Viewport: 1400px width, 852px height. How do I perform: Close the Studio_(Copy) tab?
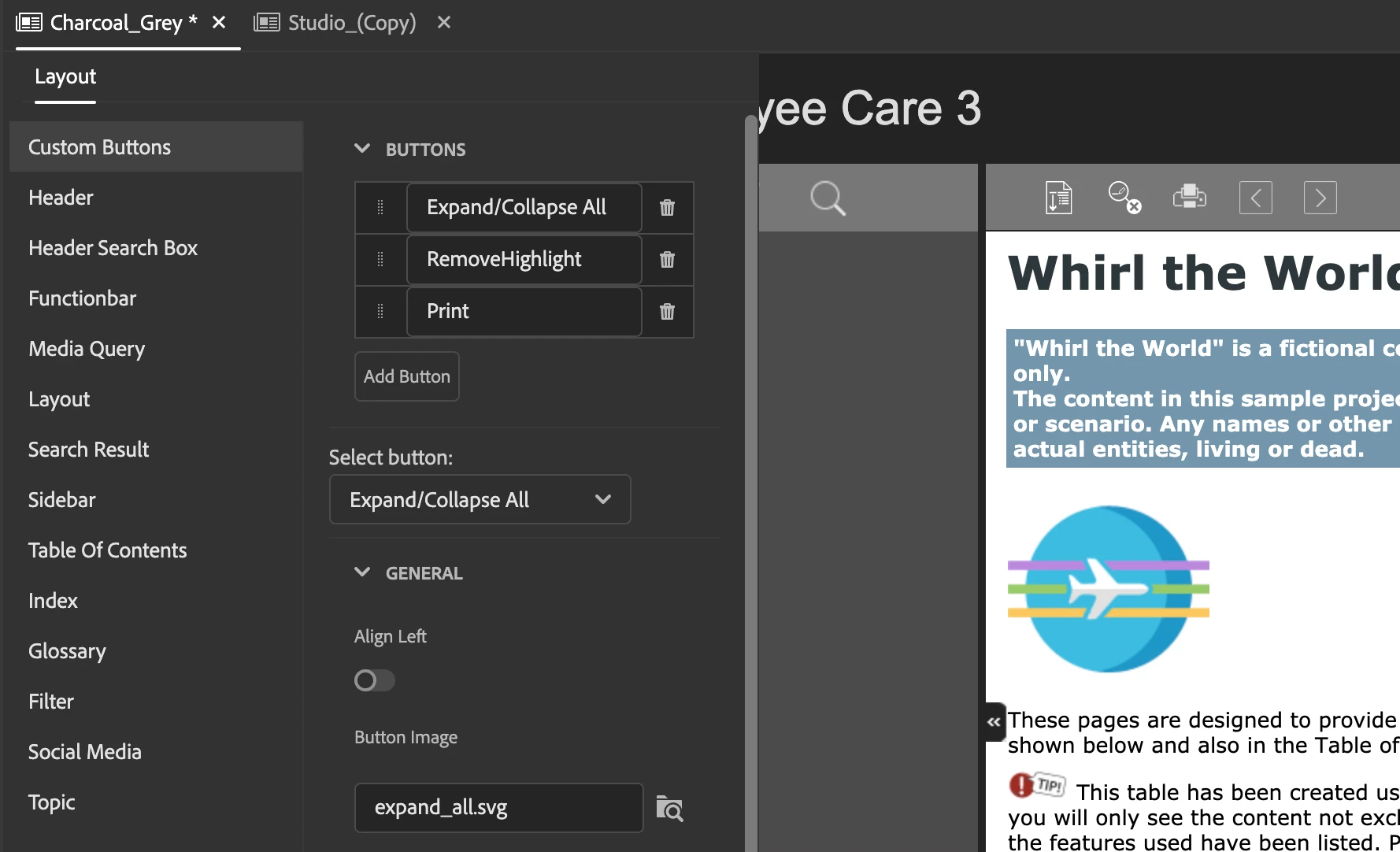click(444, 22)
